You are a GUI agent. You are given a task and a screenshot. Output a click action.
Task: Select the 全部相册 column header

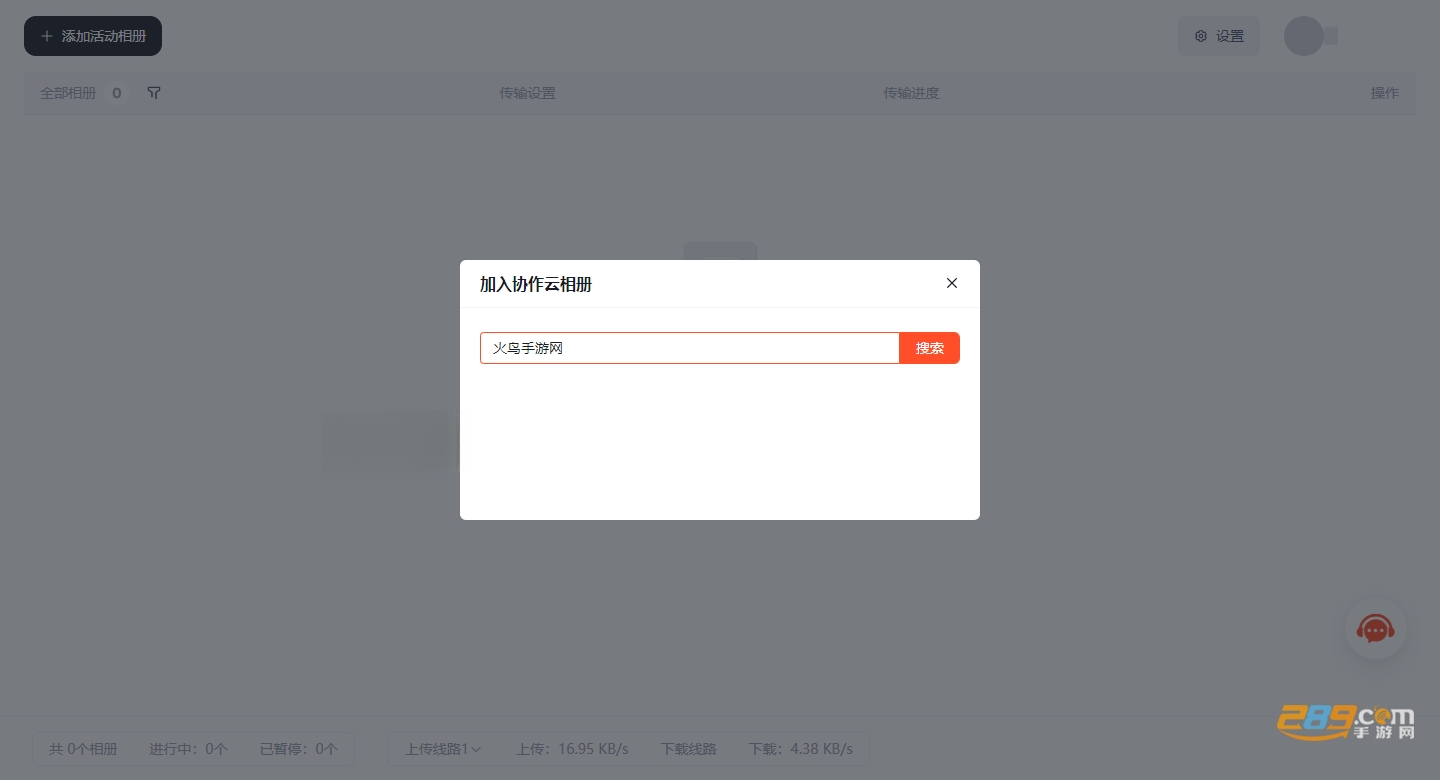pyautogui.click(x=68, y=93)
